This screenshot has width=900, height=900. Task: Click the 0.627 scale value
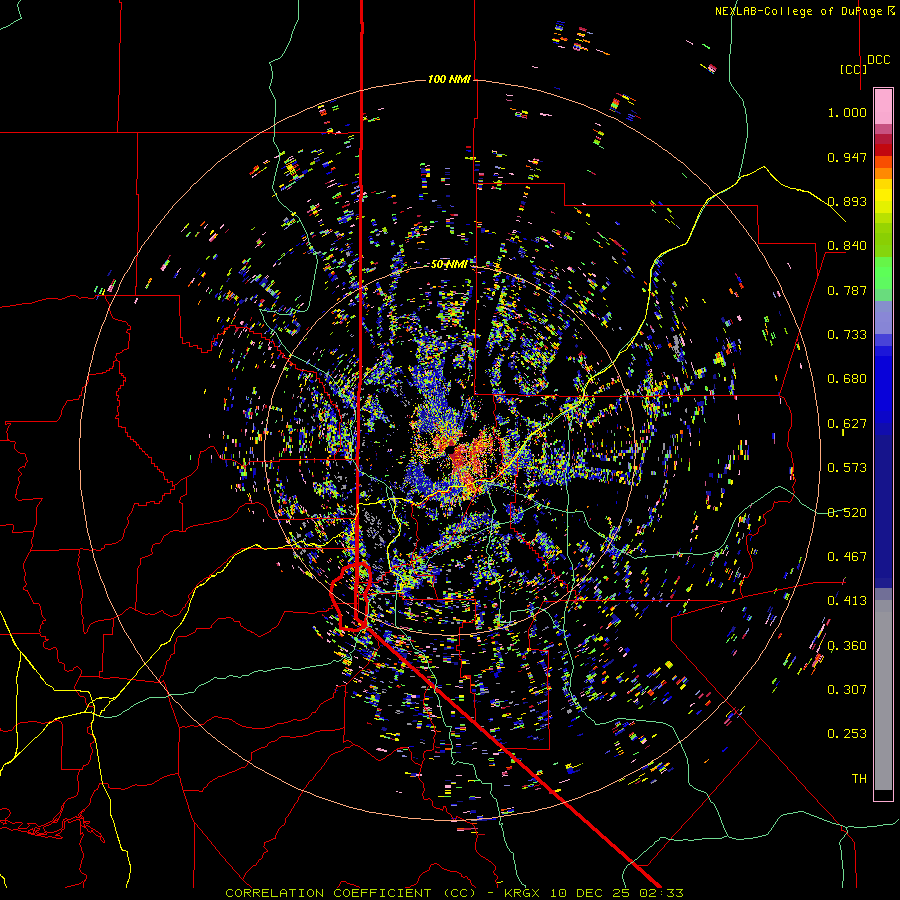tap(847, 424)
